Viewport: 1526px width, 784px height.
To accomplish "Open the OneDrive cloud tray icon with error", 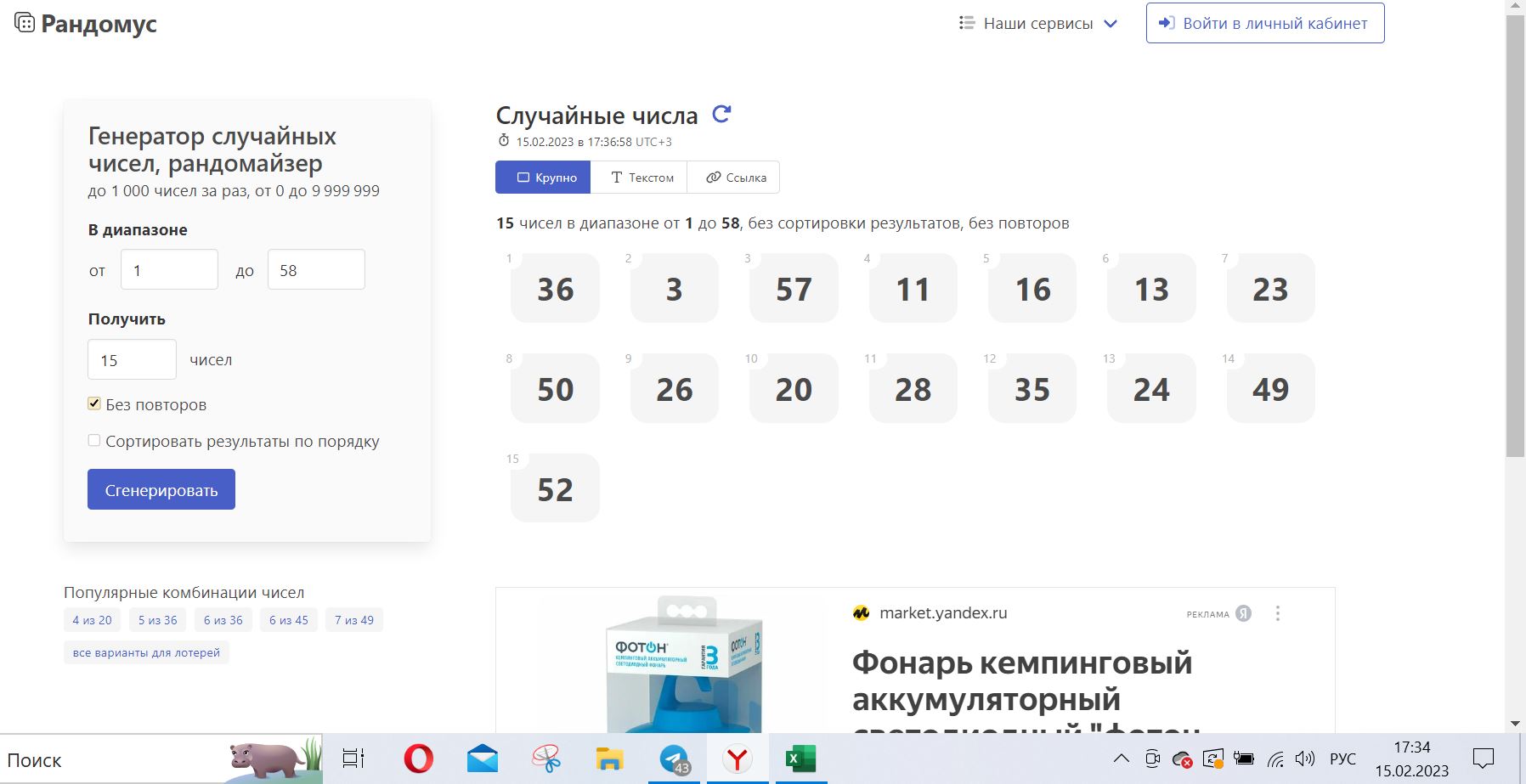I will click(x=1182, y=759).
